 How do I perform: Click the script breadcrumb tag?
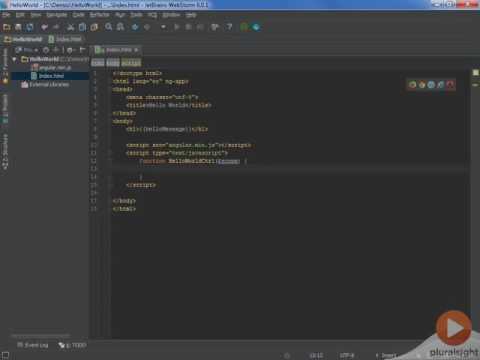coord(131,63)
